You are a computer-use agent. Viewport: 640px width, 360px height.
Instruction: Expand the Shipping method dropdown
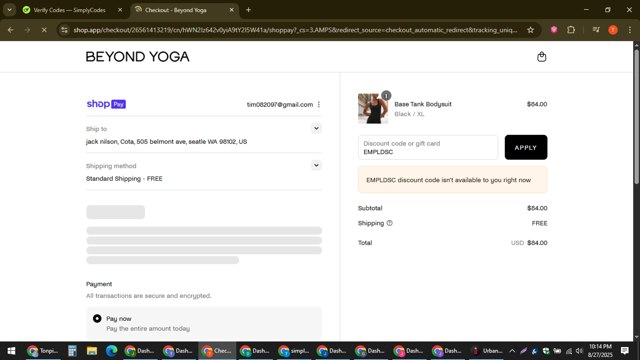click(316, 165)
